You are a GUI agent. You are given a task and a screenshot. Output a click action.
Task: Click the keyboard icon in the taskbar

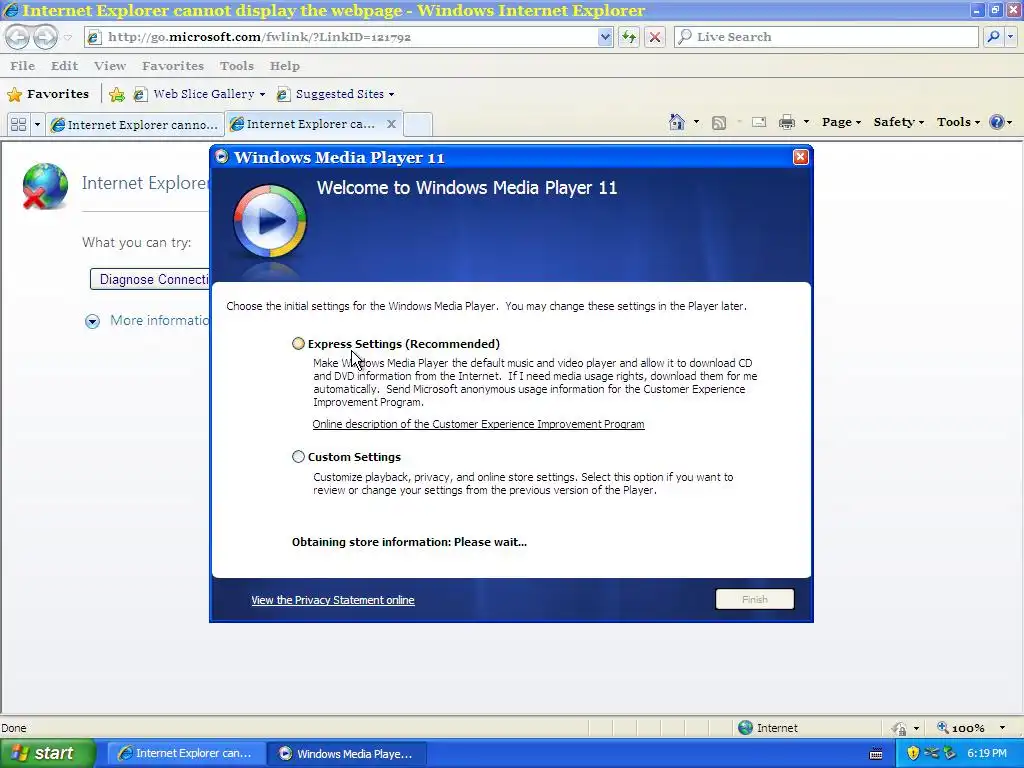click(x=876, y=754)
